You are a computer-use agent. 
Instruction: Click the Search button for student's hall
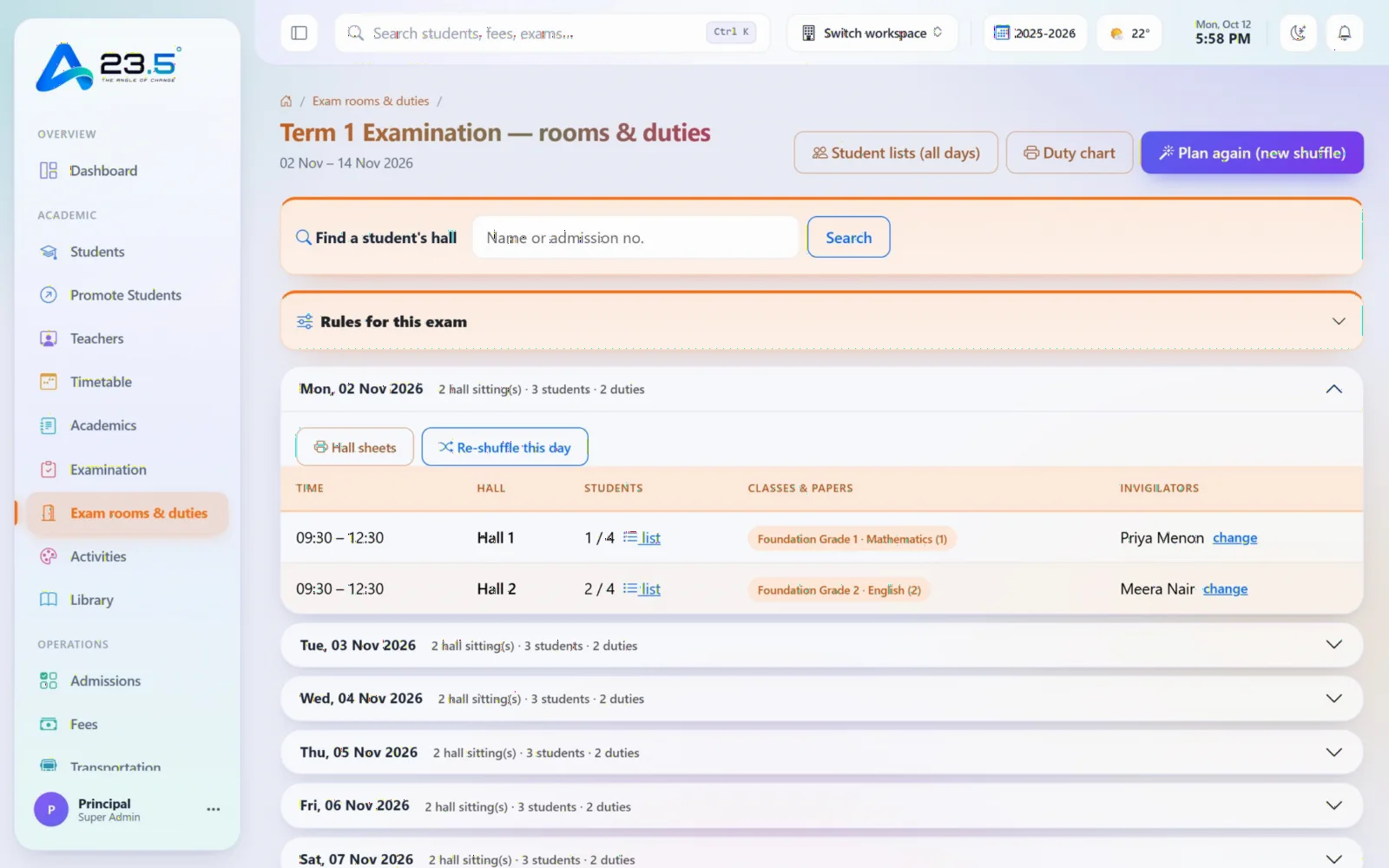(x=848, y=237)
